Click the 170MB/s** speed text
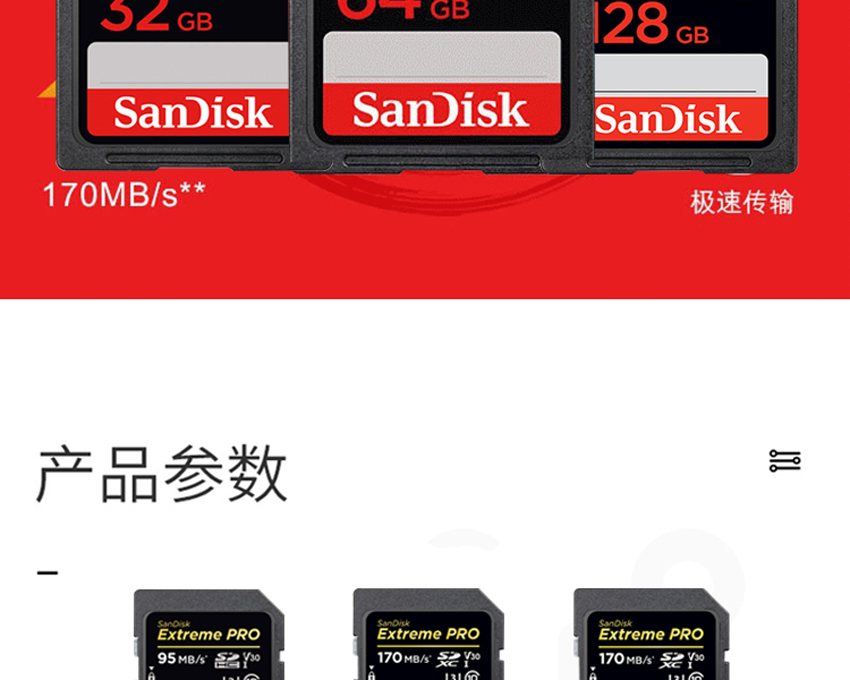The height and width of the screenshot is (680, 850). 124,195
